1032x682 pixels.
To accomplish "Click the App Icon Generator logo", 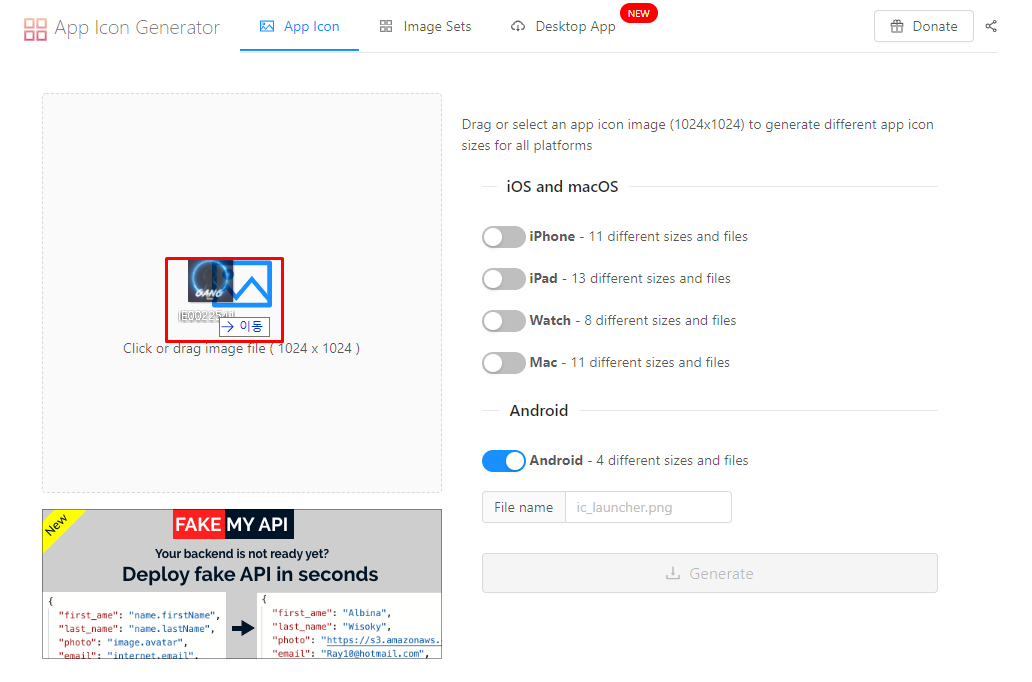I will 35,29.
